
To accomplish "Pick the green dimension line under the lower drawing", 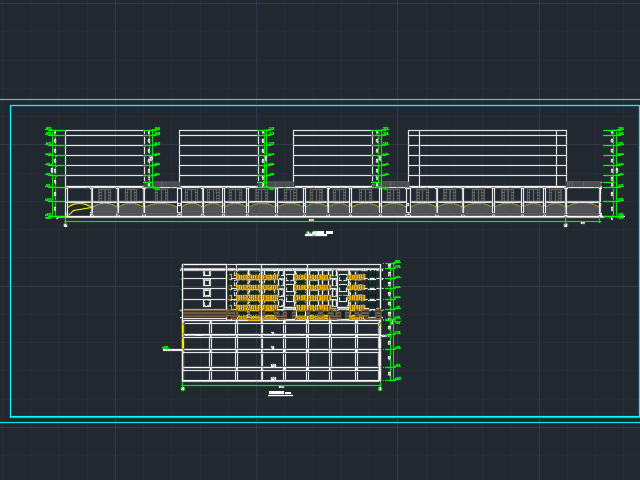I will pos(281,384).
